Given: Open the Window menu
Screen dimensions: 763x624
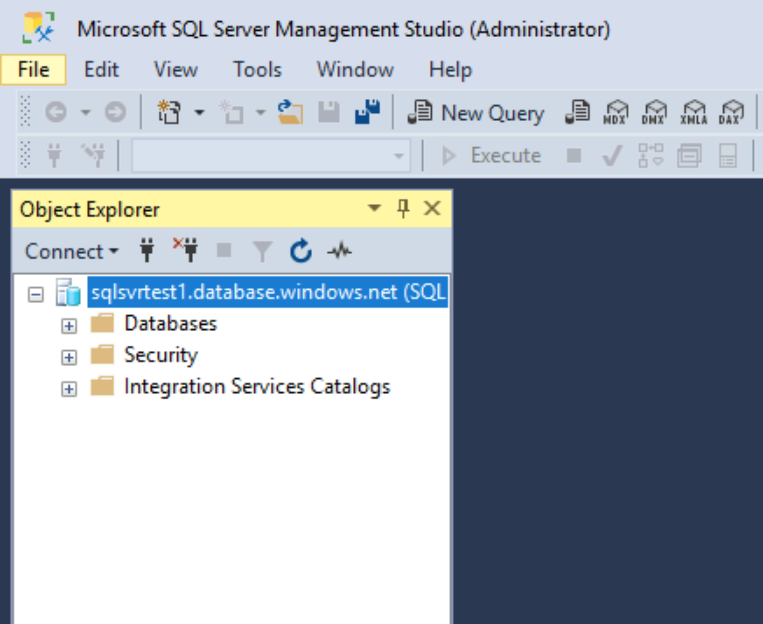Looking at the screenshot, I should (x=355, y=70).
